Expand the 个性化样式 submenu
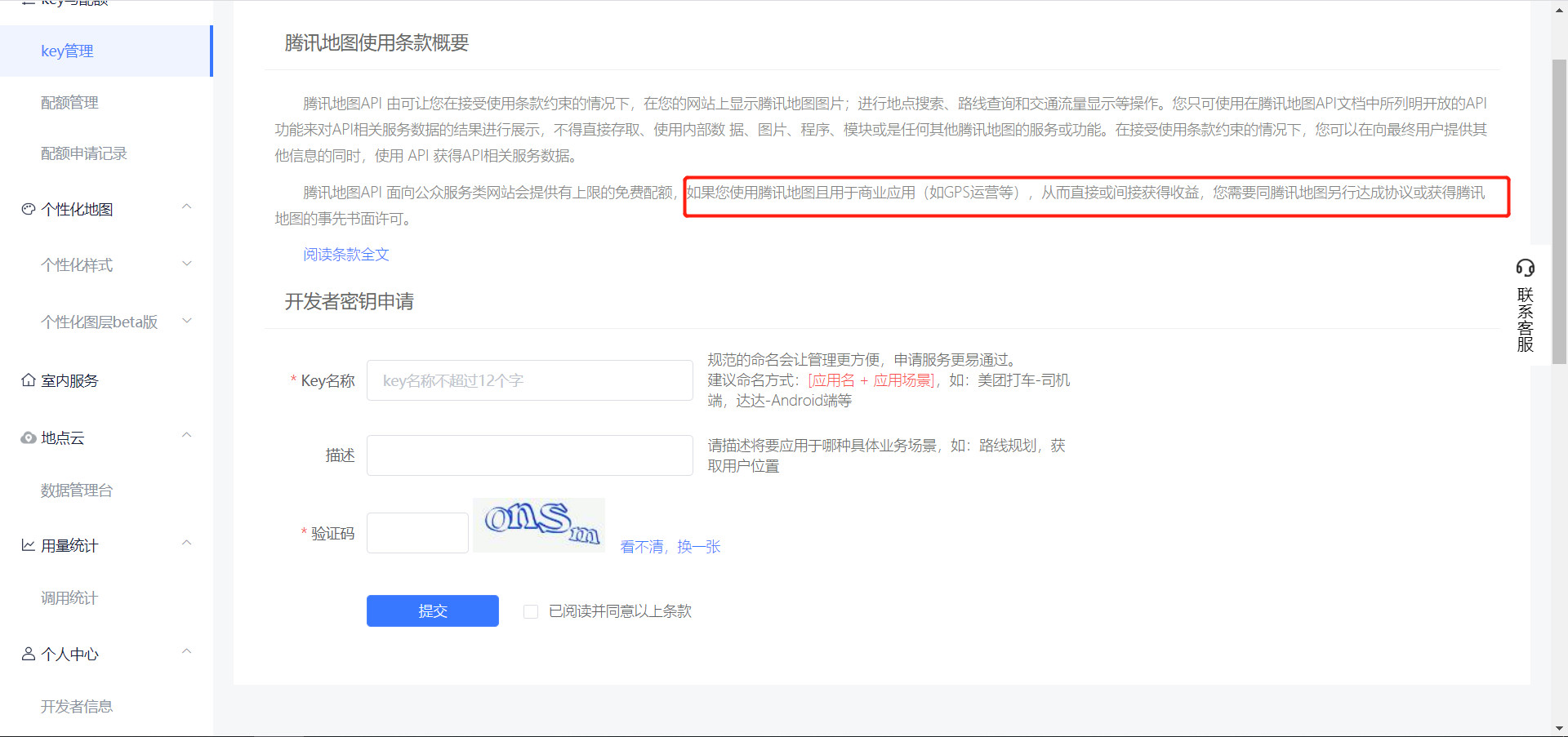The image size is (1568, 737). [x=186, y=264]
